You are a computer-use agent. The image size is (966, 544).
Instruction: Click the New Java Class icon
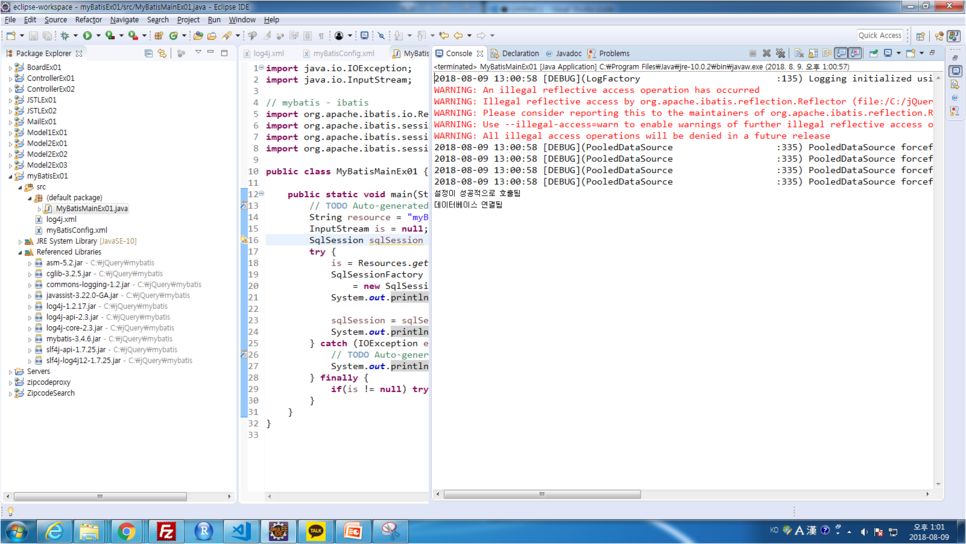(173, 36)
